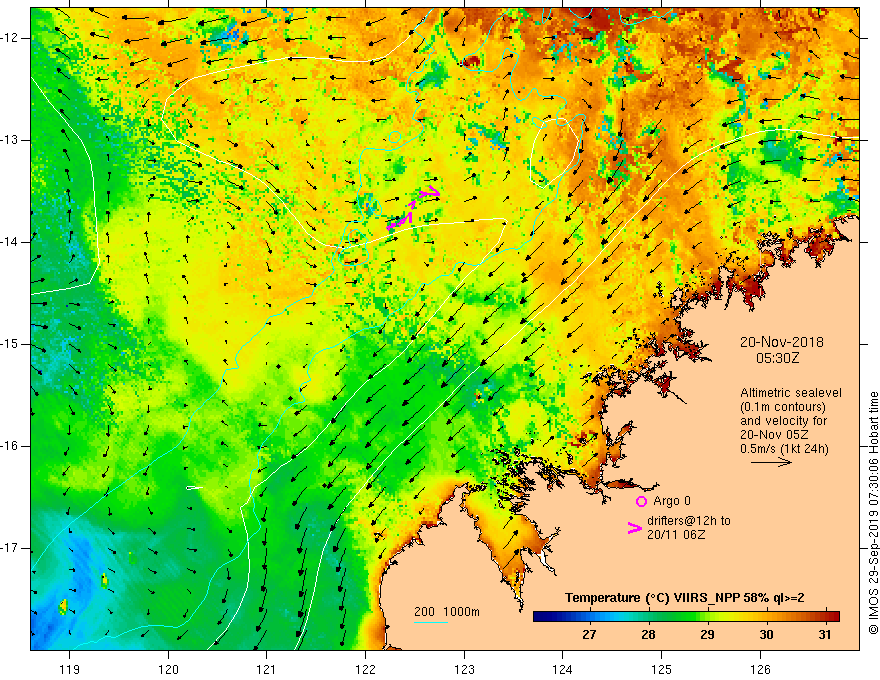880x680 pixels.
Task: Click the 200 1000m isobath label
Action: (447, 612)
